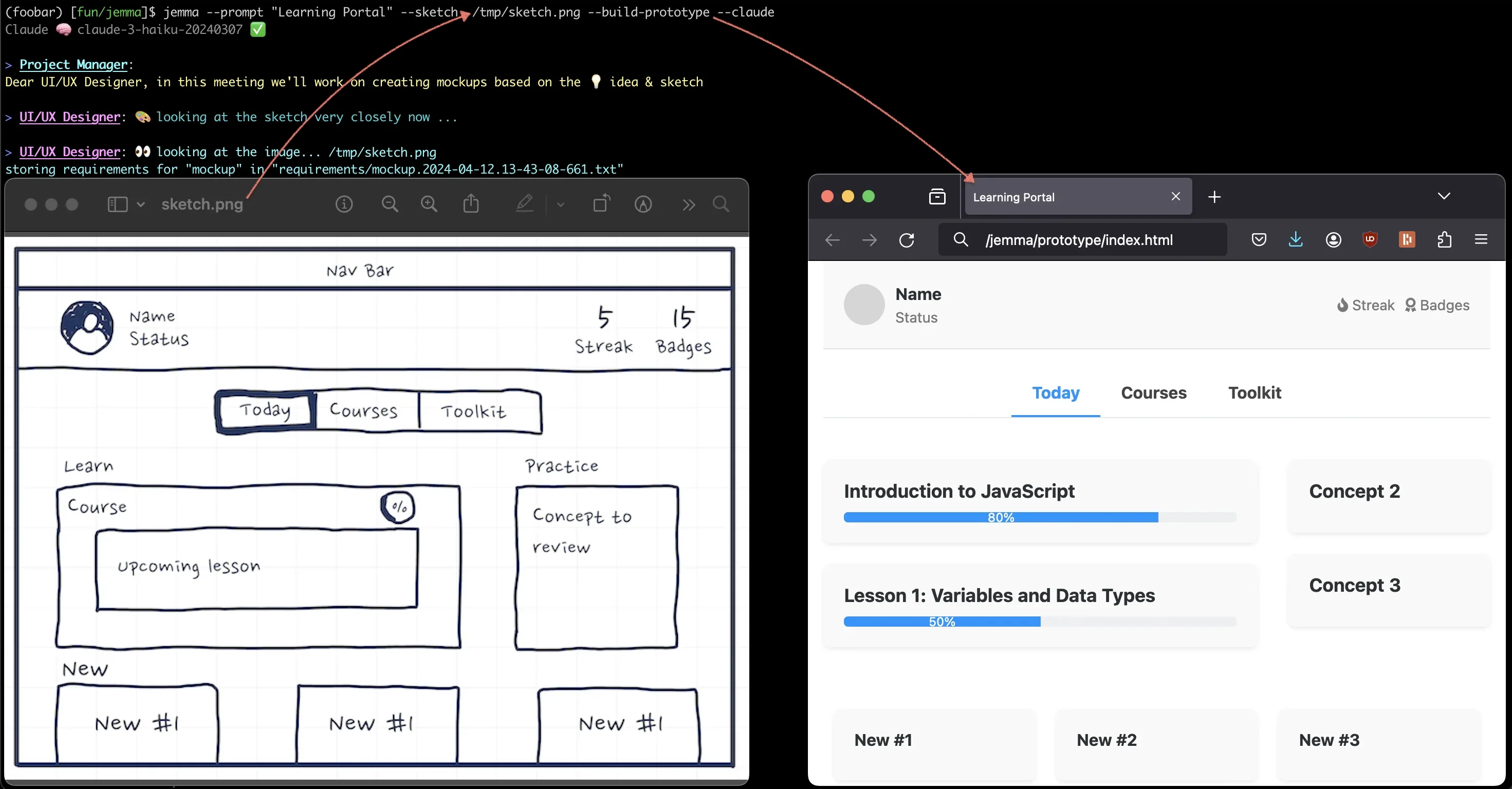1512x789 pixels.
Task: Select the Toolkit tab
Action: 1255,393
